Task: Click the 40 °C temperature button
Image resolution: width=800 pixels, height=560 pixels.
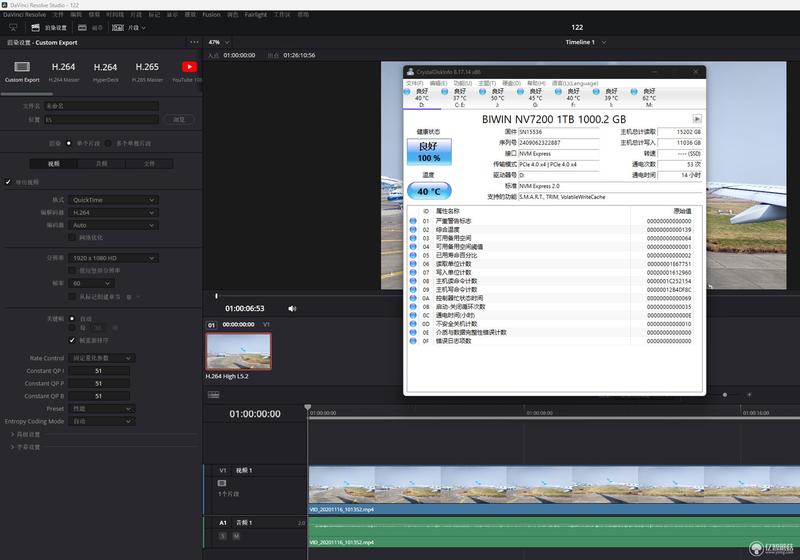Action: [x=429, y=191]
